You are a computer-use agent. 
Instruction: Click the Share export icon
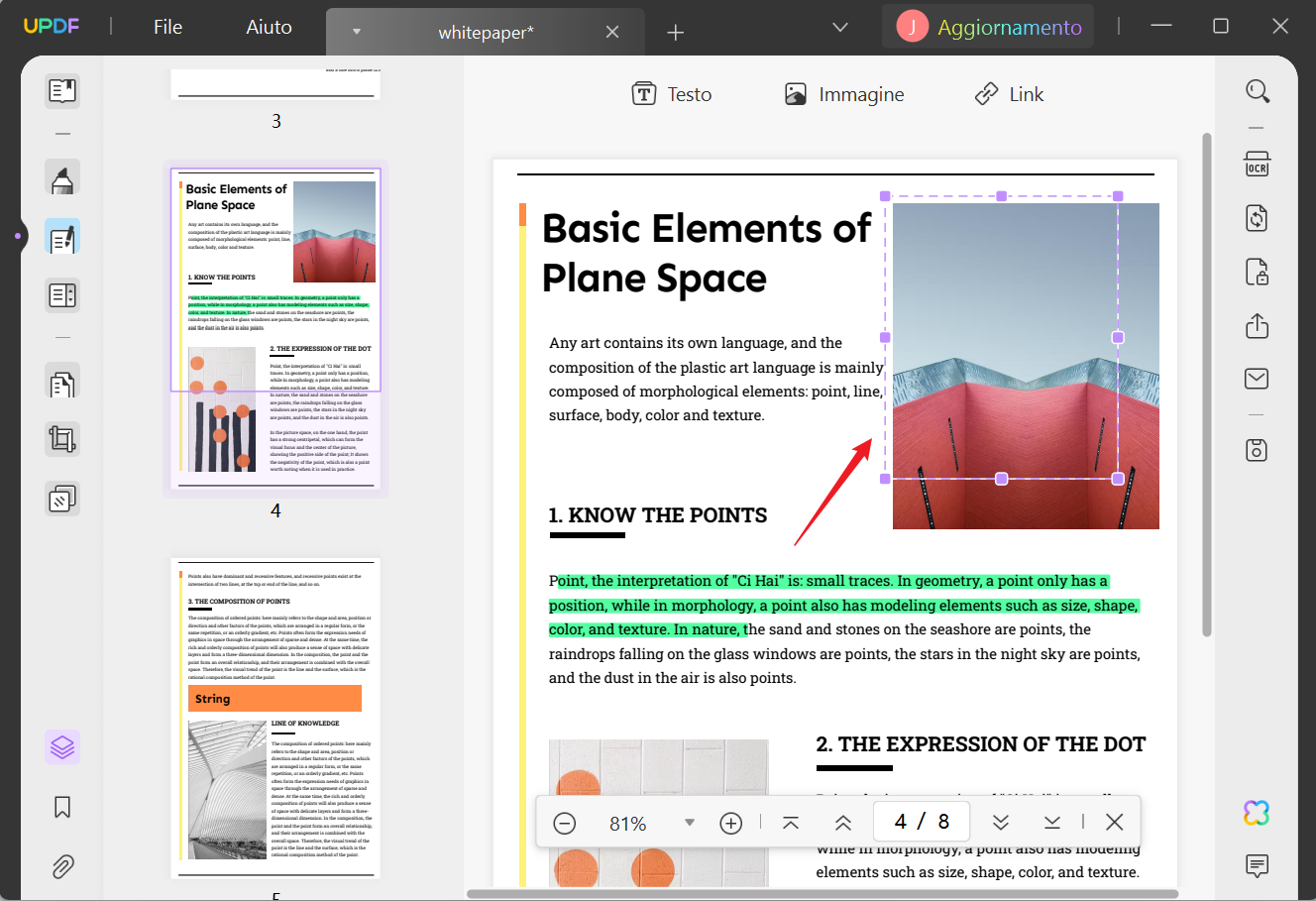click(1258, 325)
